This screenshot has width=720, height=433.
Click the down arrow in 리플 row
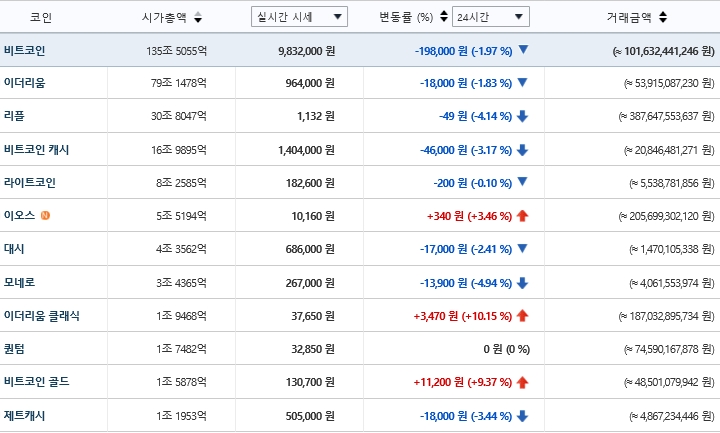point(522,116)
